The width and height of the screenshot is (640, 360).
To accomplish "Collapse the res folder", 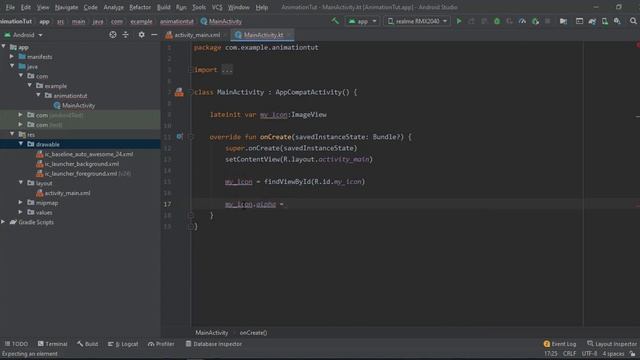I will [x=12, y=134].
